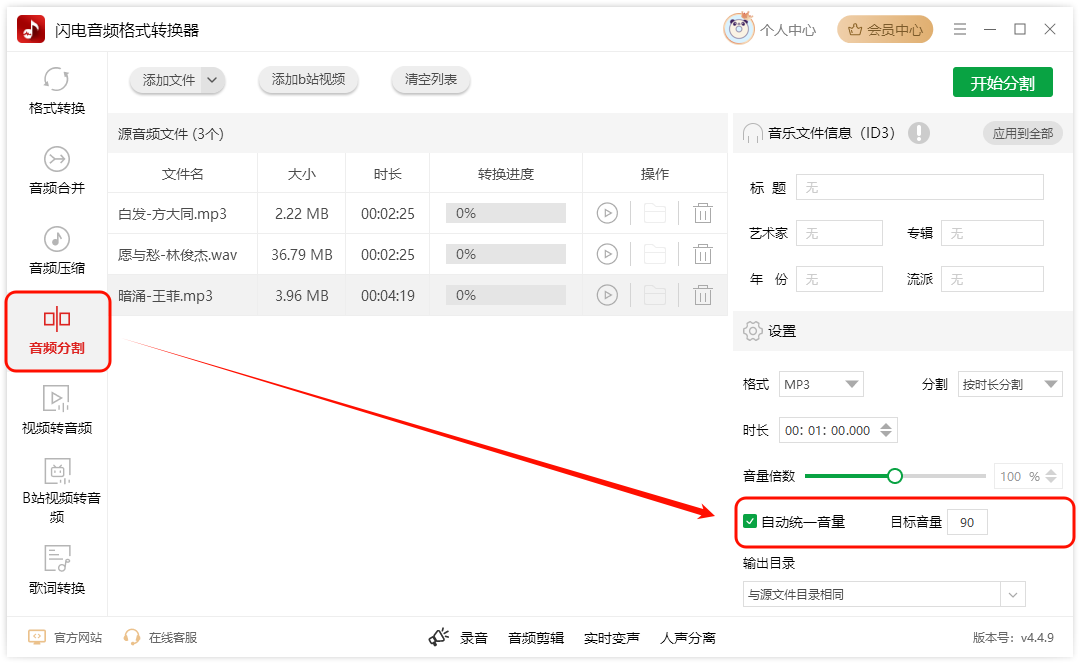This screenshot has height=664, width=1080.
Task: Click the 大小 column header
Action: (302, 174)
